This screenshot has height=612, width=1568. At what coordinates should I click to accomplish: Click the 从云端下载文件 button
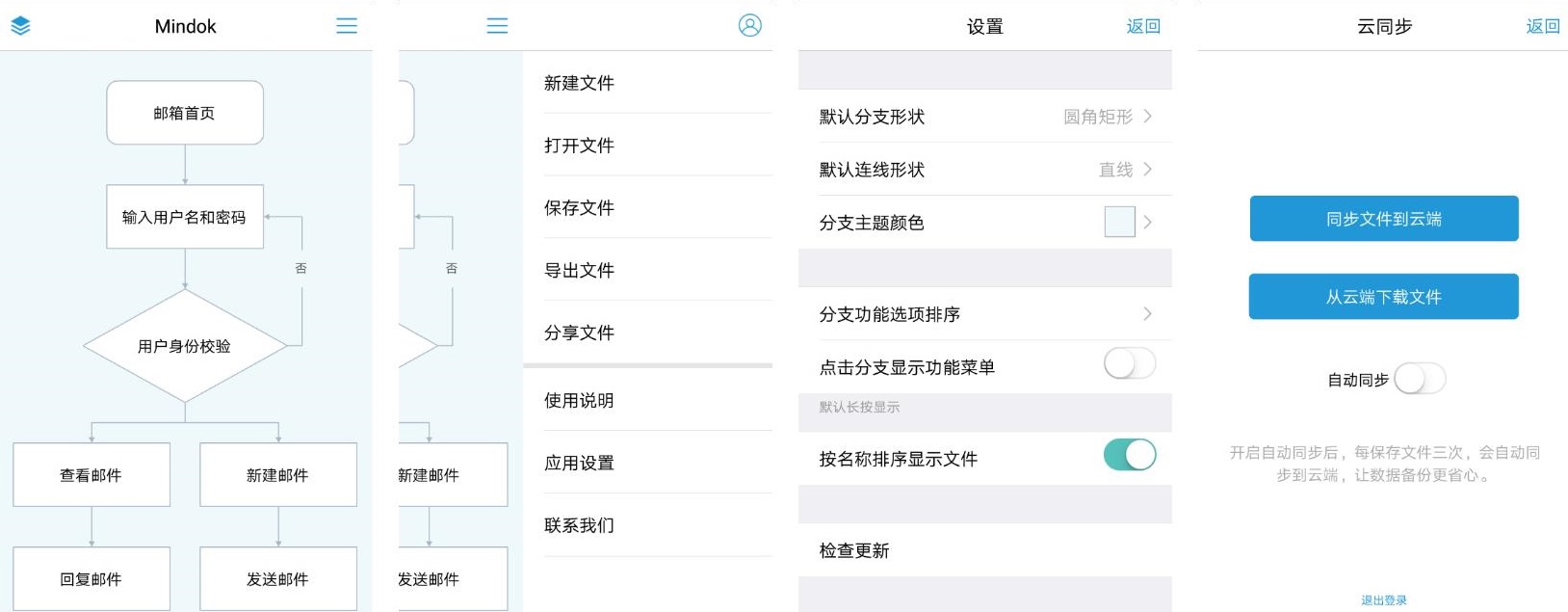click(x=1384, y=297)
